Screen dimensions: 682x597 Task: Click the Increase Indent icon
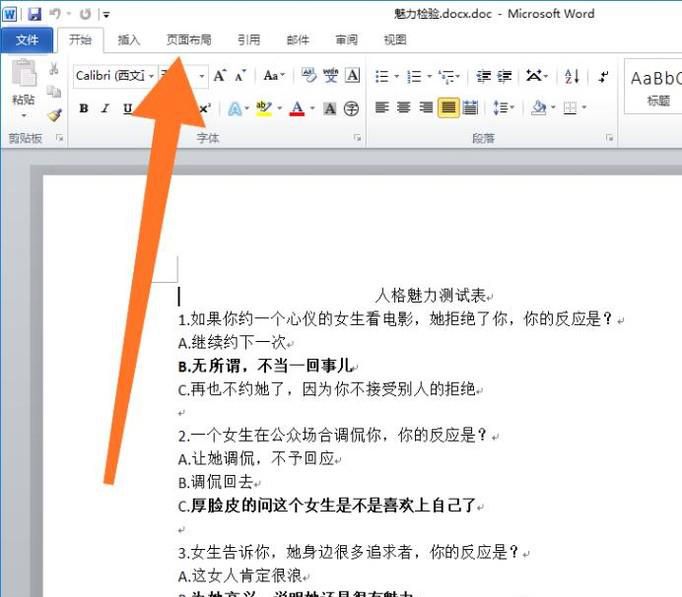click(505, 77)
